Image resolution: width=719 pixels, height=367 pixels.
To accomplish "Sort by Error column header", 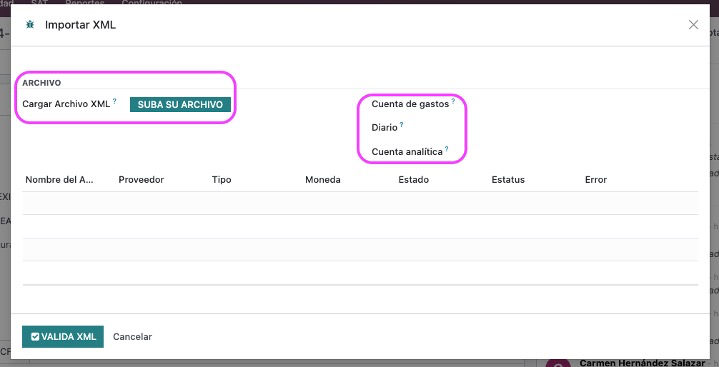I will tap(596, 180).
